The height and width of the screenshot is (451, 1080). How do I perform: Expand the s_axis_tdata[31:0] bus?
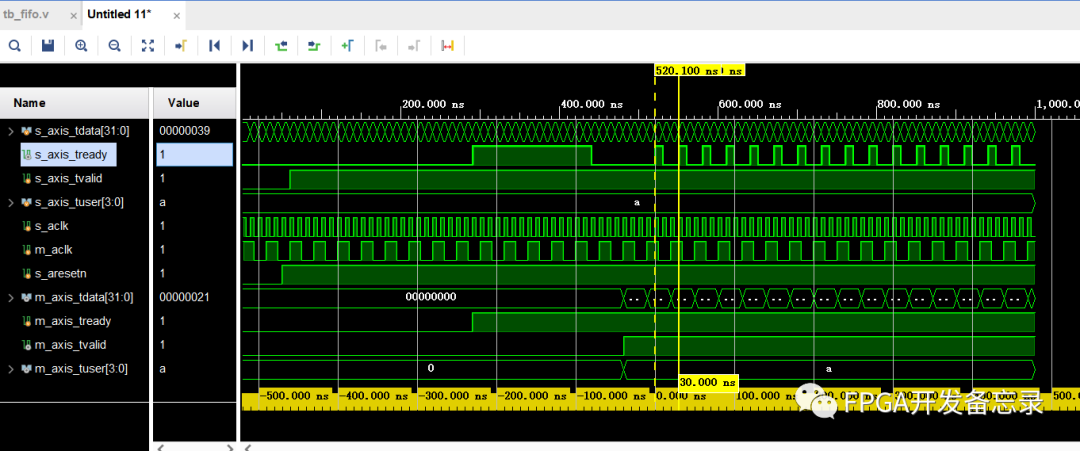point(11,131)
